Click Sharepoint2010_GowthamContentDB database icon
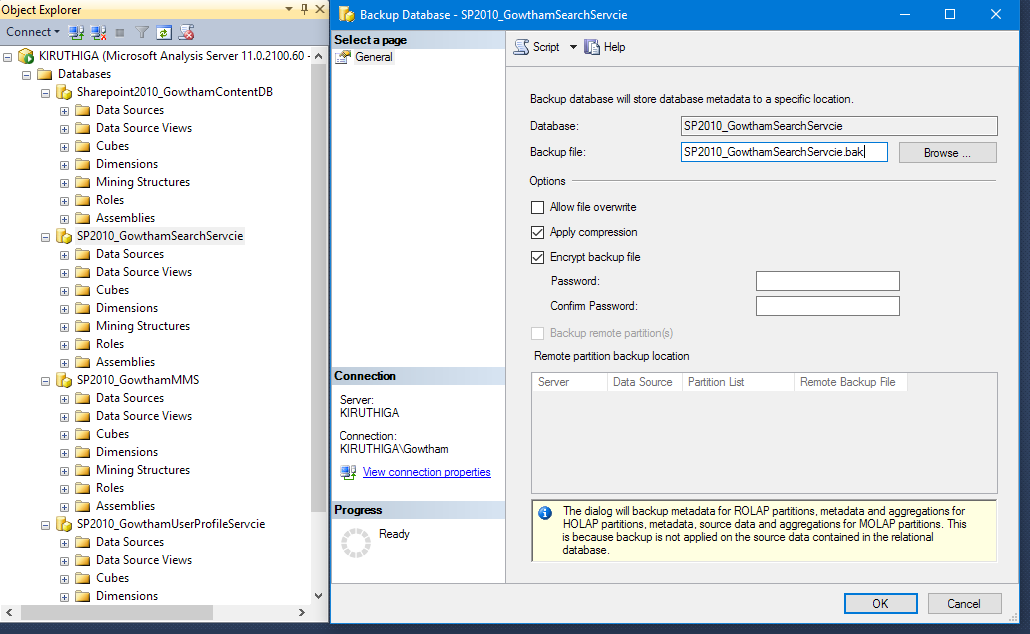Viewport: 1030px width, 634px height. click(64, 92)
